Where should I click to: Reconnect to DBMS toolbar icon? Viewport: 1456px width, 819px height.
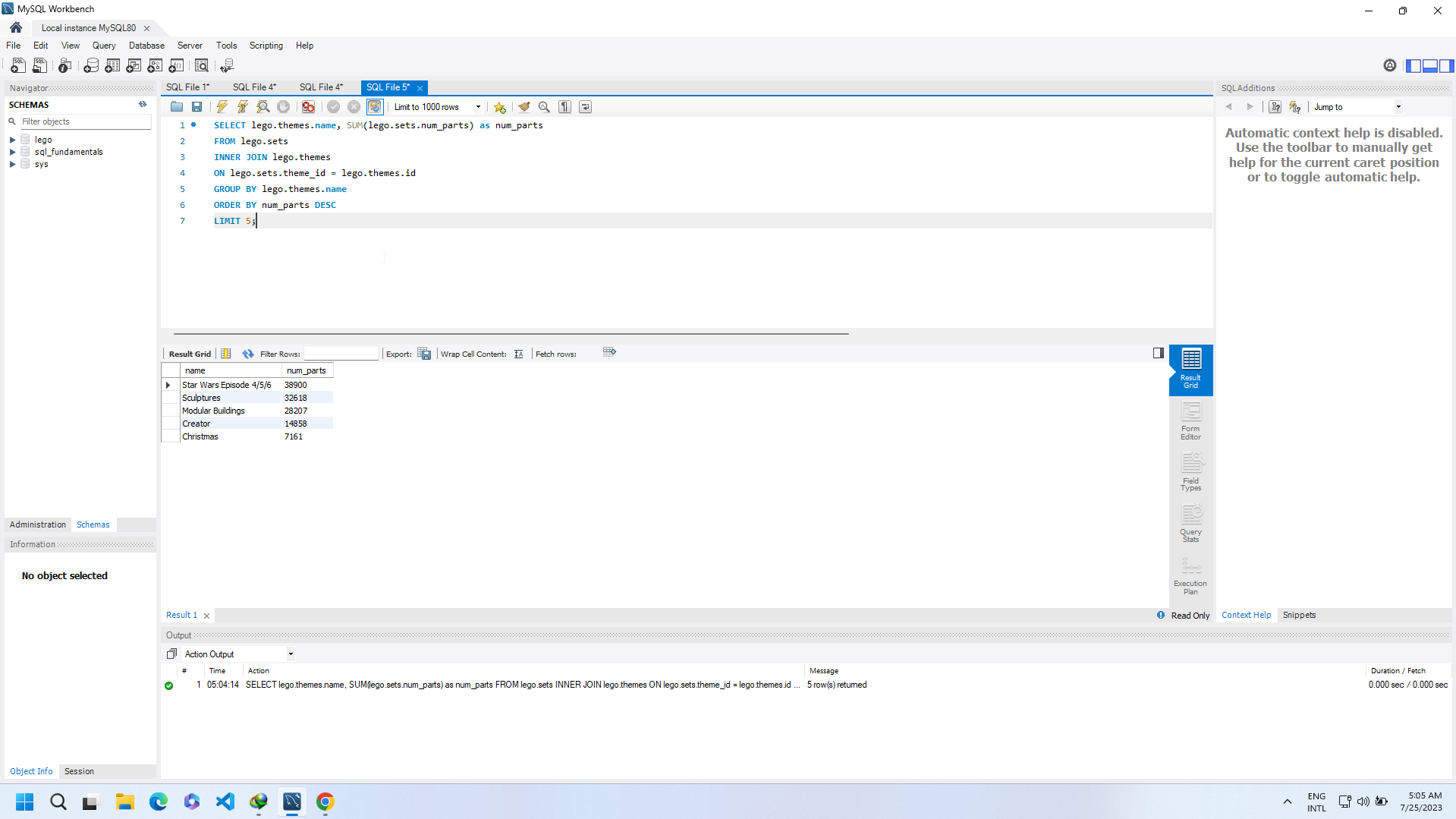(x=227, y=66)
